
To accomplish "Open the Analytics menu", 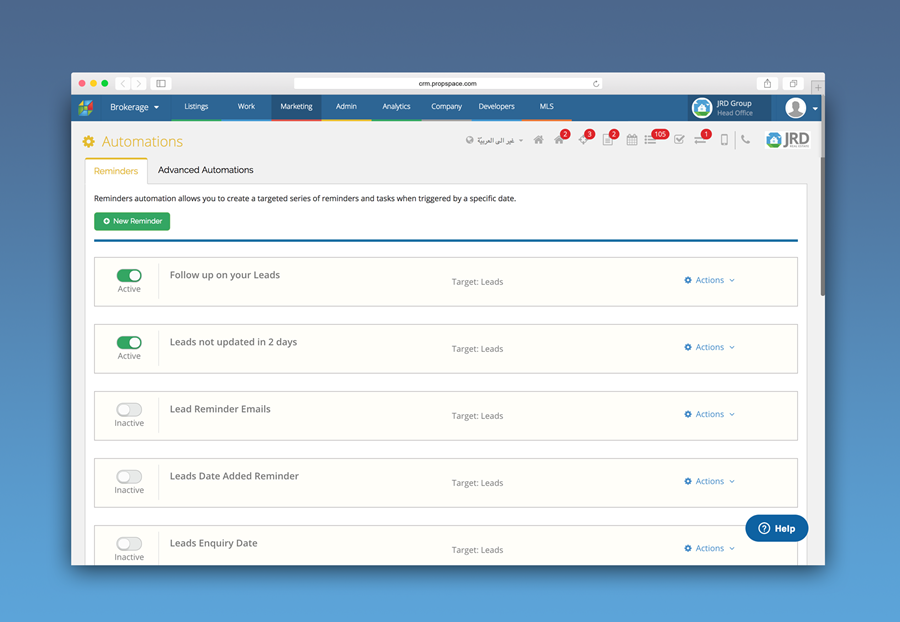I will pyautogui.click(x=396, y=107).
